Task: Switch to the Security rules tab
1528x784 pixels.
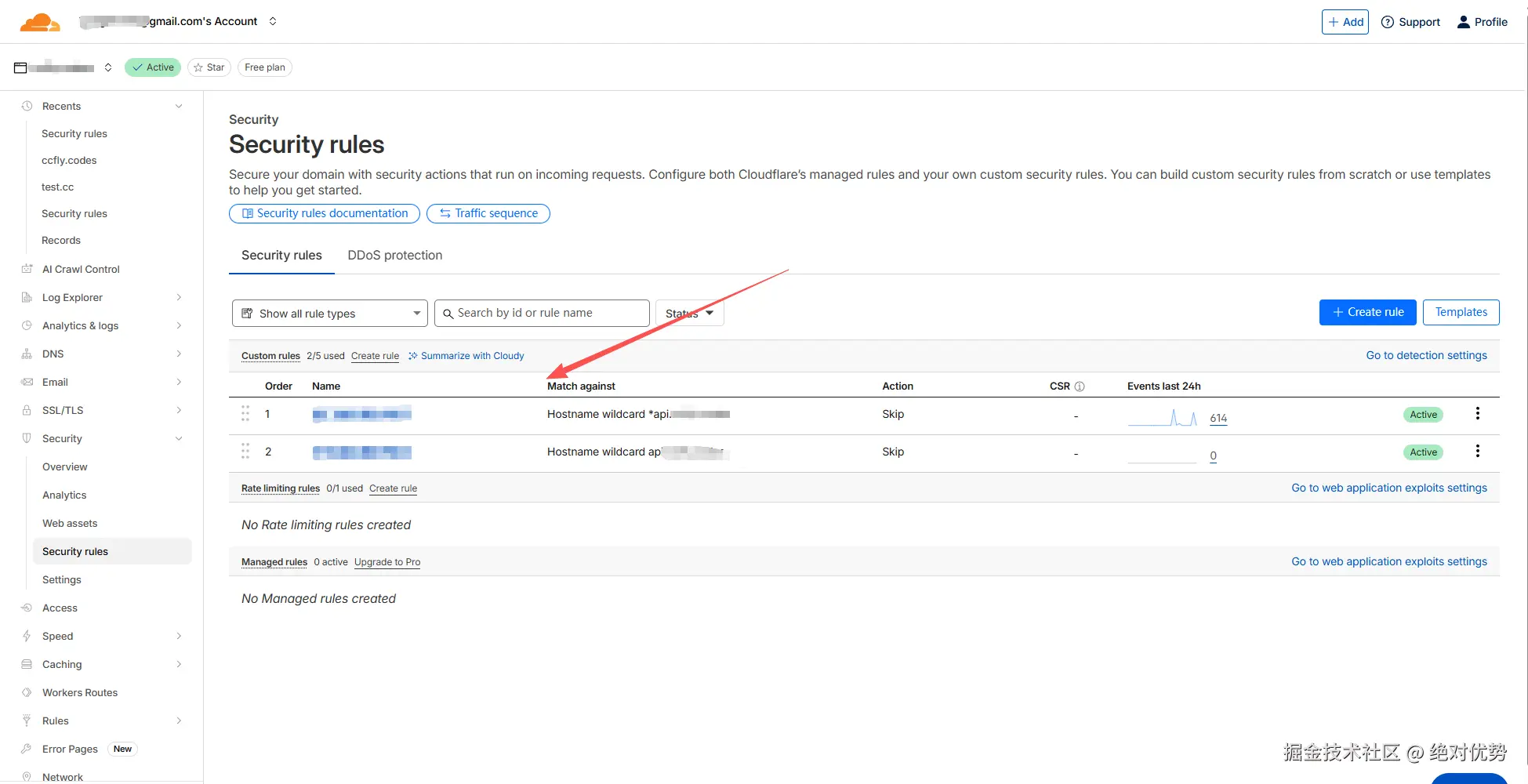Action: [x=281, y=256]
